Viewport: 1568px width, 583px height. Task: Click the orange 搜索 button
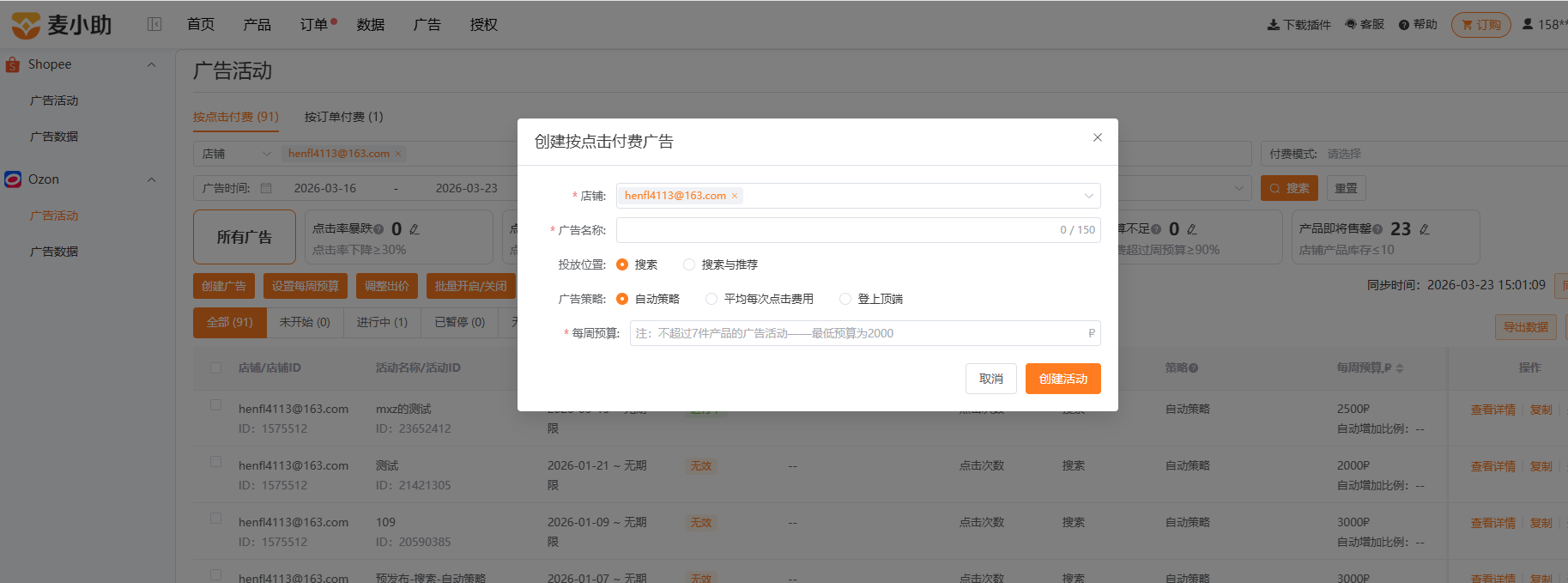coord(1289,188)
